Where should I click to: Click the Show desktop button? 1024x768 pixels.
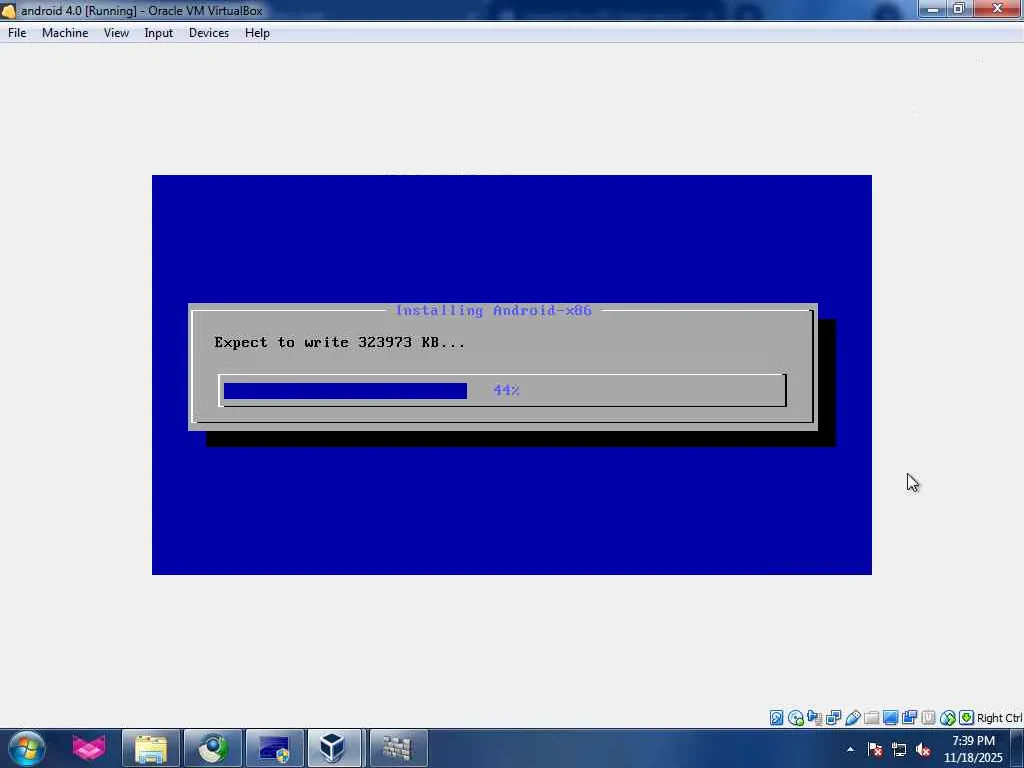[1017, 749]
